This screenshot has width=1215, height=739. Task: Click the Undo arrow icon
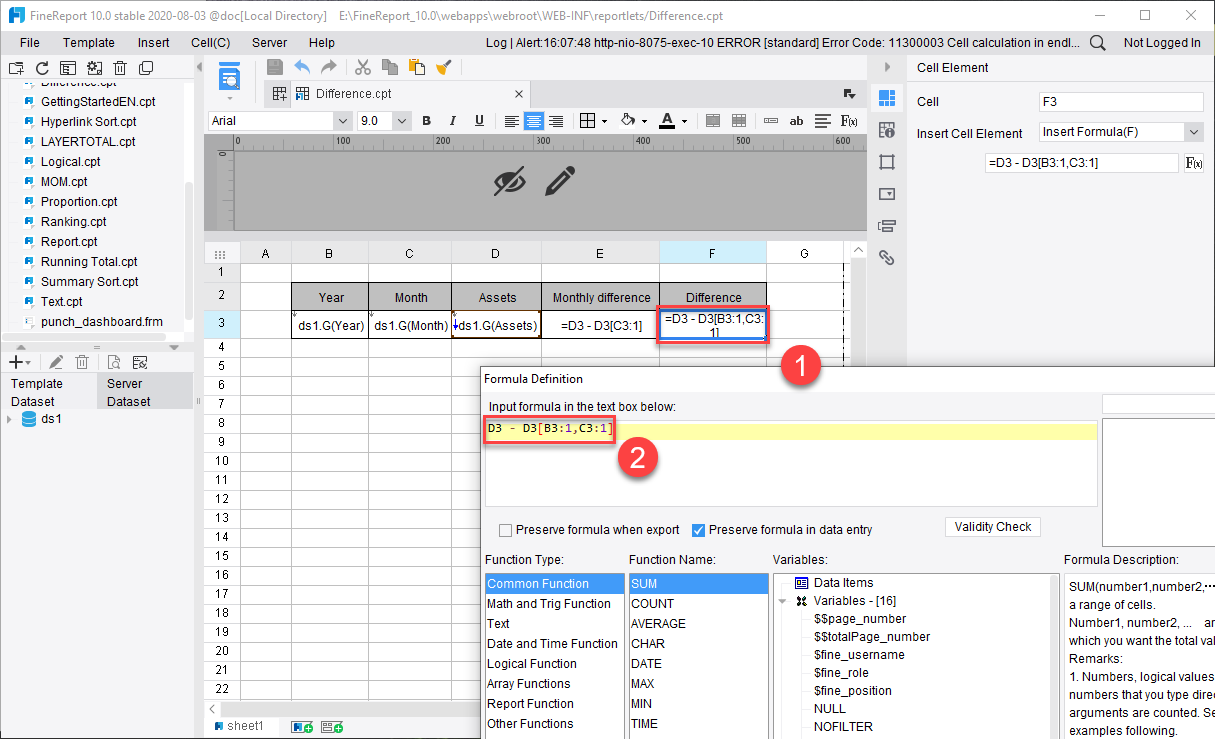coord(302,66)
